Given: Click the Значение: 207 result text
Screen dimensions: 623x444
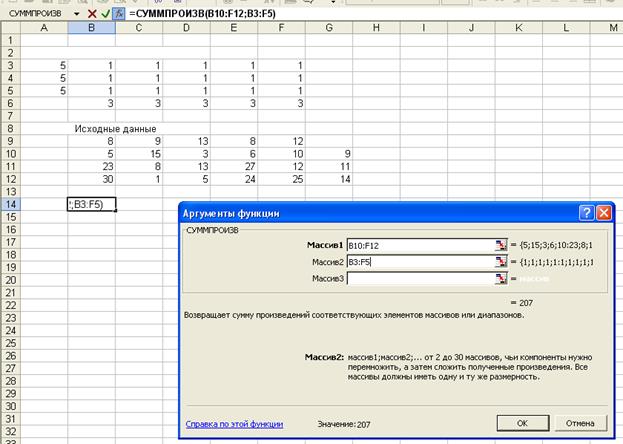Looking at the screenshot, I should coord(344,425).
